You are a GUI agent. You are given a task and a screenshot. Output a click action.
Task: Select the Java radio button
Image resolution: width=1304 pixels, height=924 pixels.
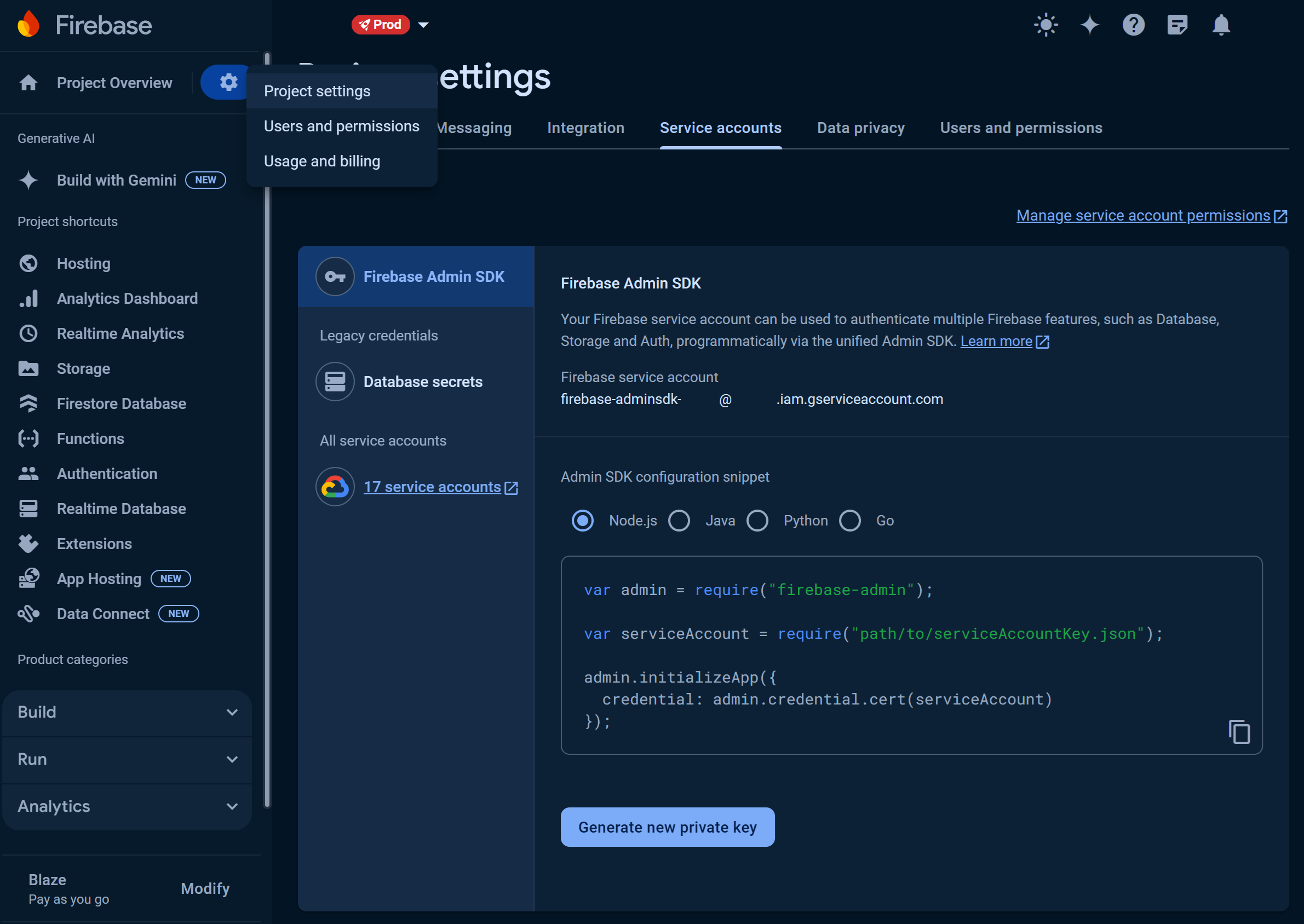click(x=679, y=521)
